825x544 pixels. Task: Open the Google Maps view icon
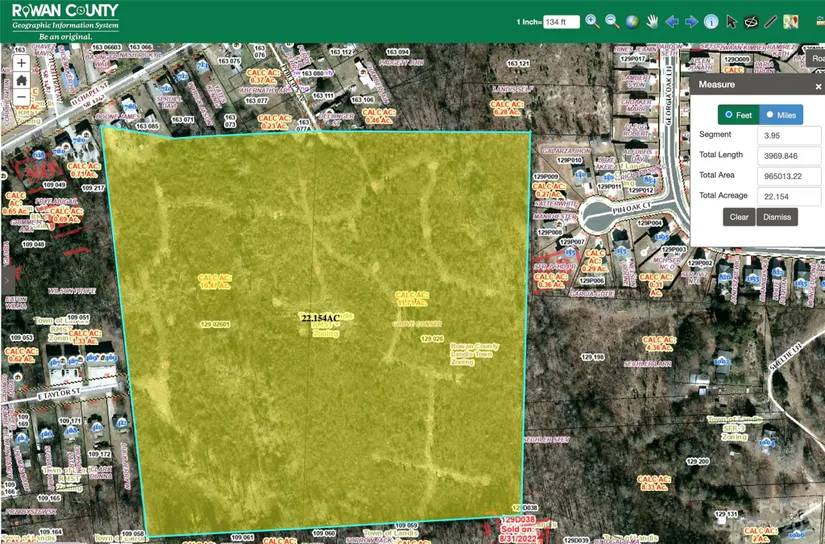791,21
